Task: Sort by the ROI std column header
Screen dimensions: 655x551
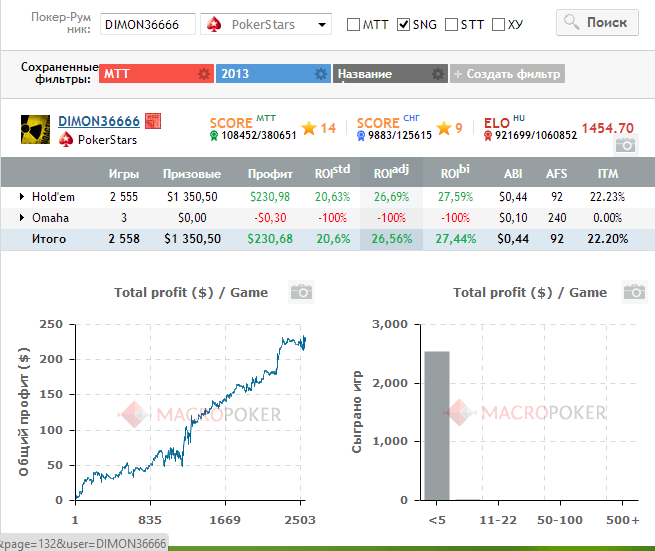Action: coord(333,171)
